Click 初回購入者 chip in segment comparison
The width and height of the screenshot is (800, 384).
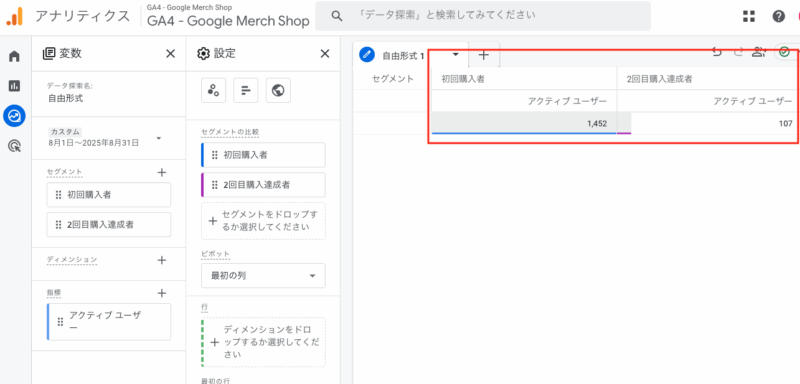tap(263, 155)
